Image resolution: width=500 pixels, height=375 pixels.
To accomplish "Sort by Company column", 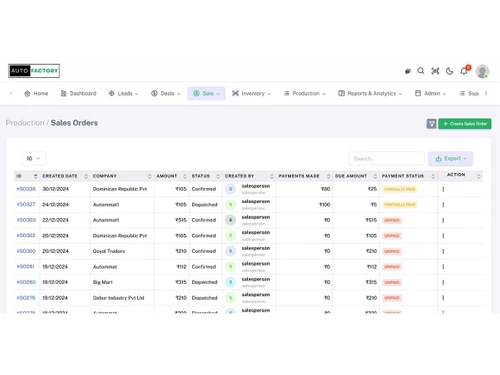I will point(122,176).
